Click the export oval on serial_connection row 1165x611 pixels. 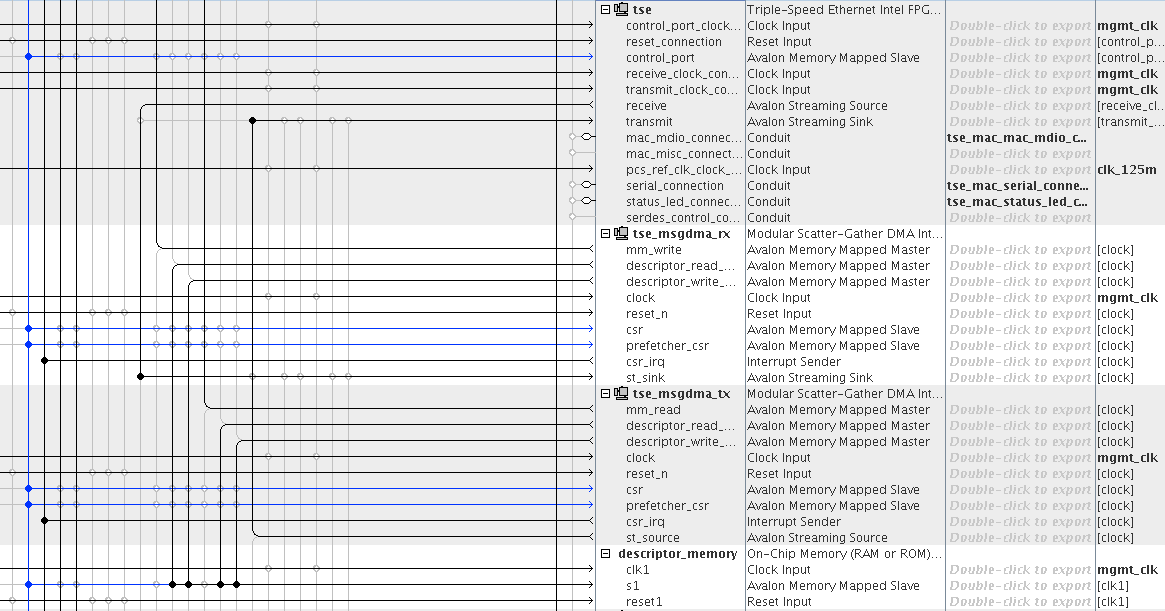587,185
